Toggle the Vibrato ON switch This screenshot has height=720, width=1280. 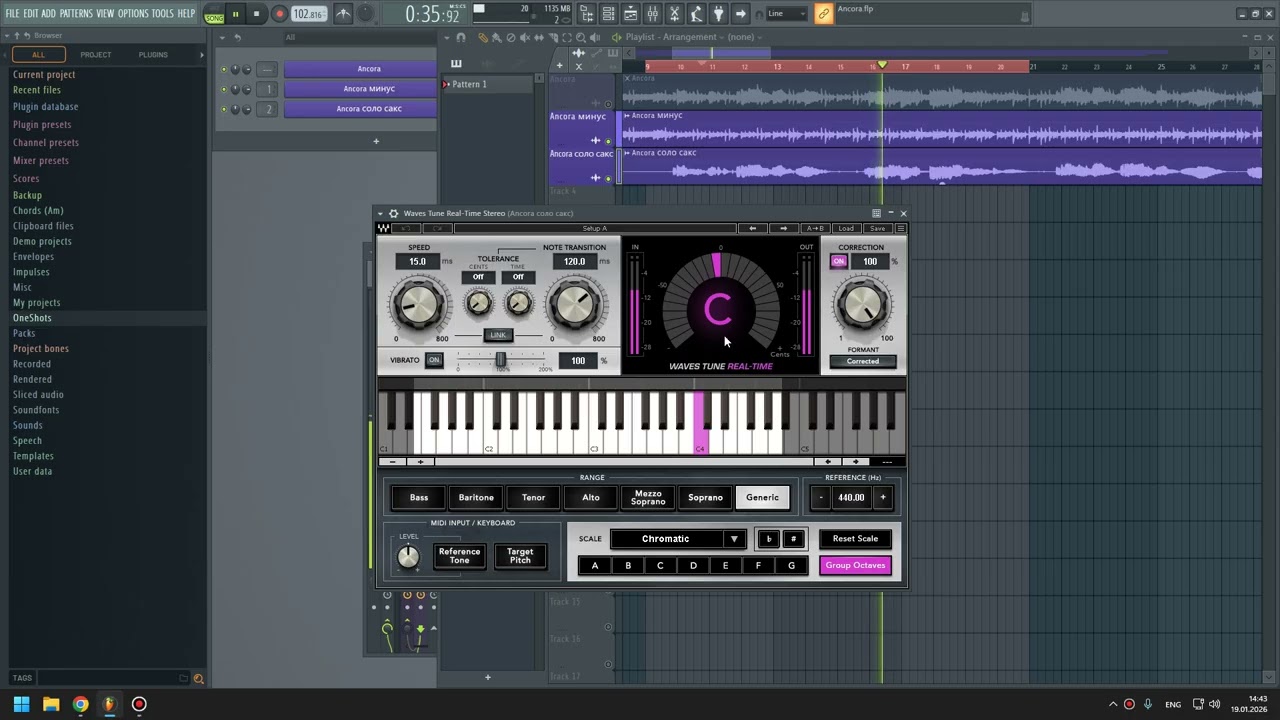pyautogui.click(x=434, y=360)
